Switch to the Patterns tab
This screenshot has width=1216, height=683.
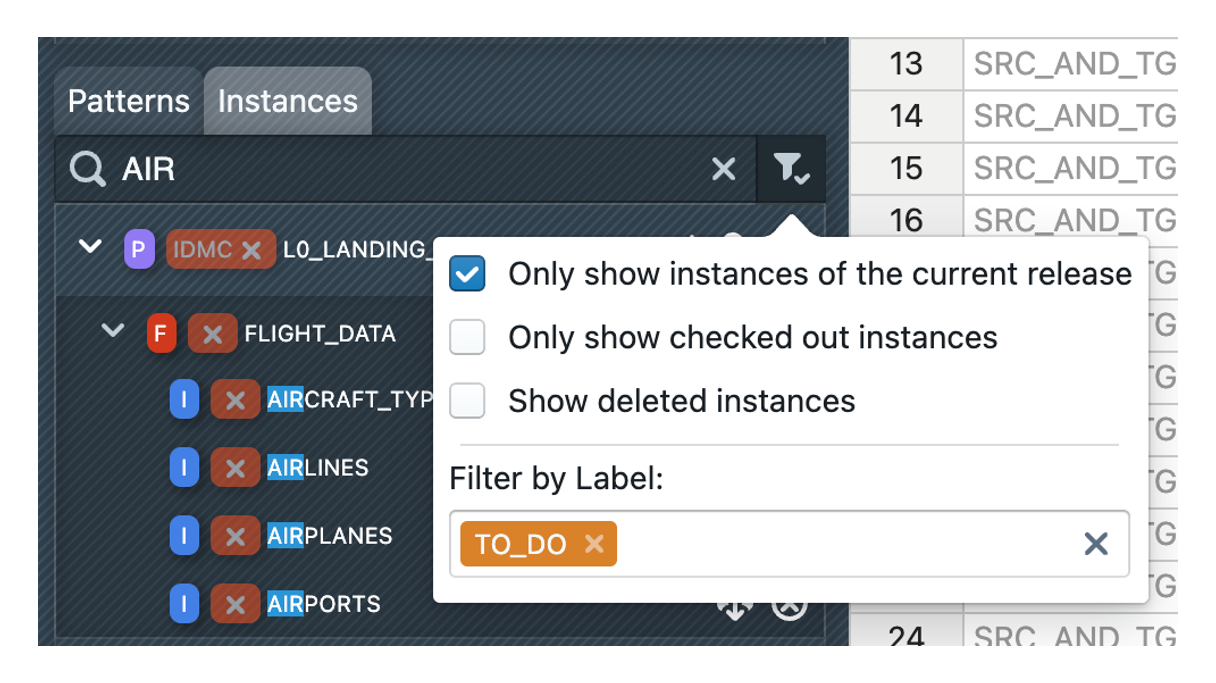128,101
